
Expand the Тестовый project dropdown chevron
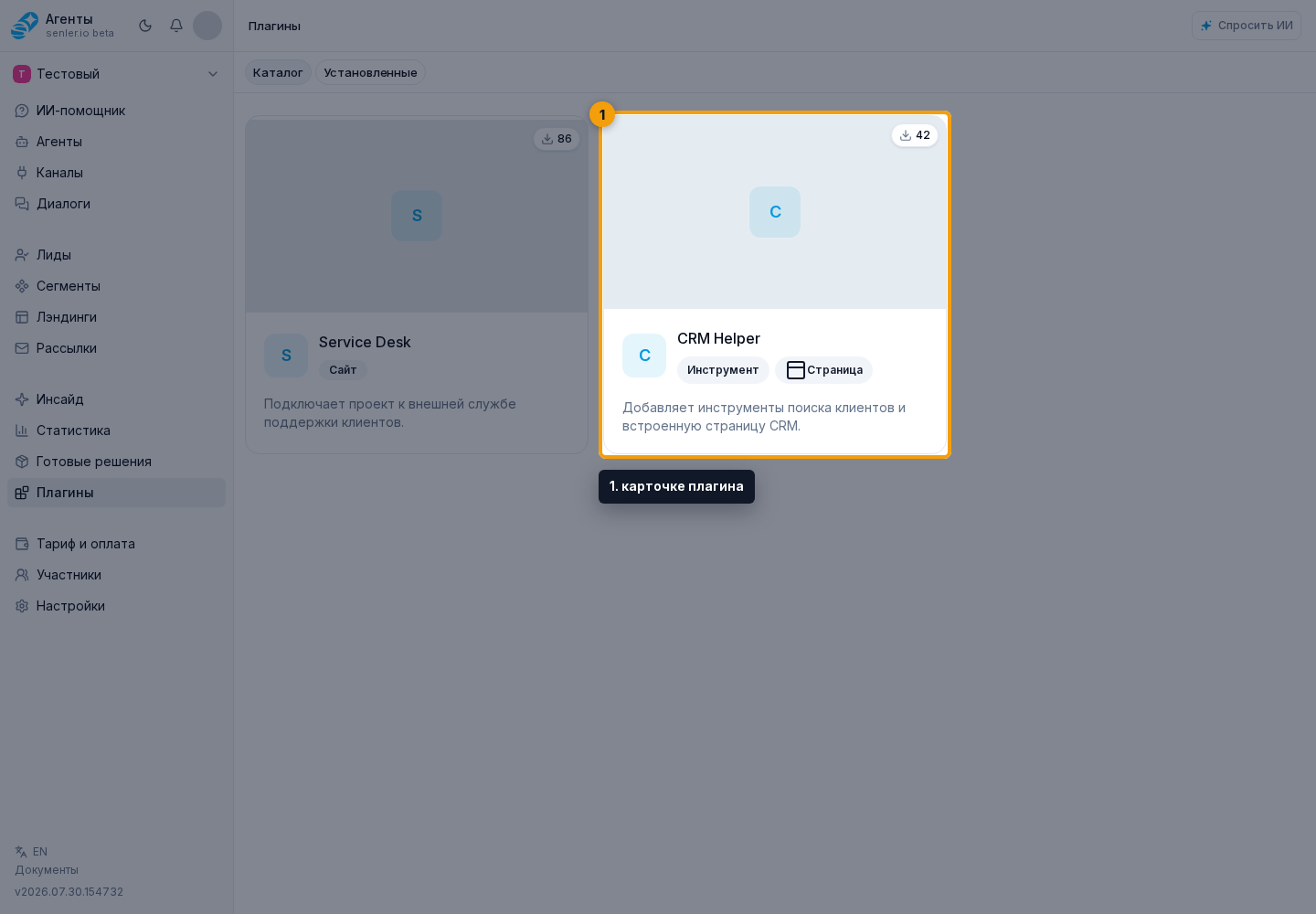coord(213,74)
